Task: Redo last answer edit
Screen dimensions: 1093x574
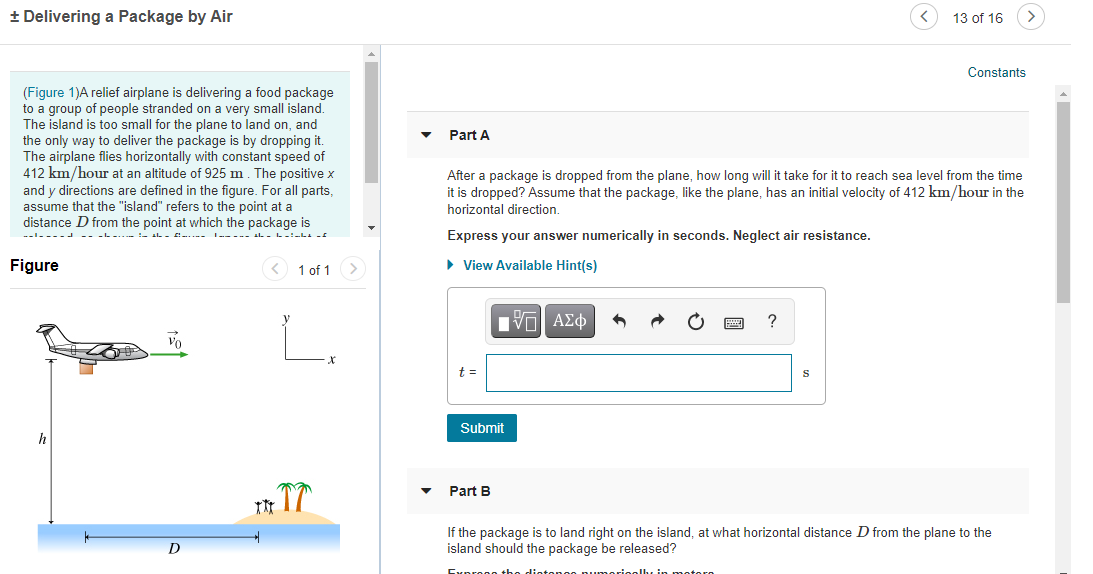Action: click(657, 321)
